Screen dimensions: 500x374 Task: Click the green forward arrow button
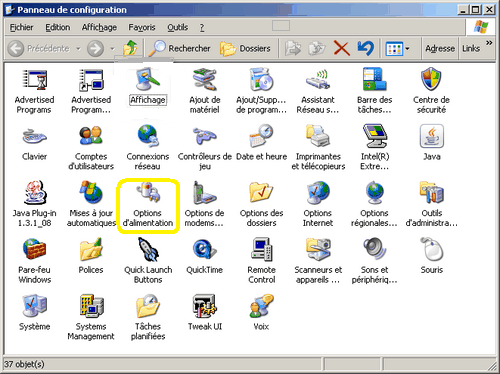(x=95, y=49)
